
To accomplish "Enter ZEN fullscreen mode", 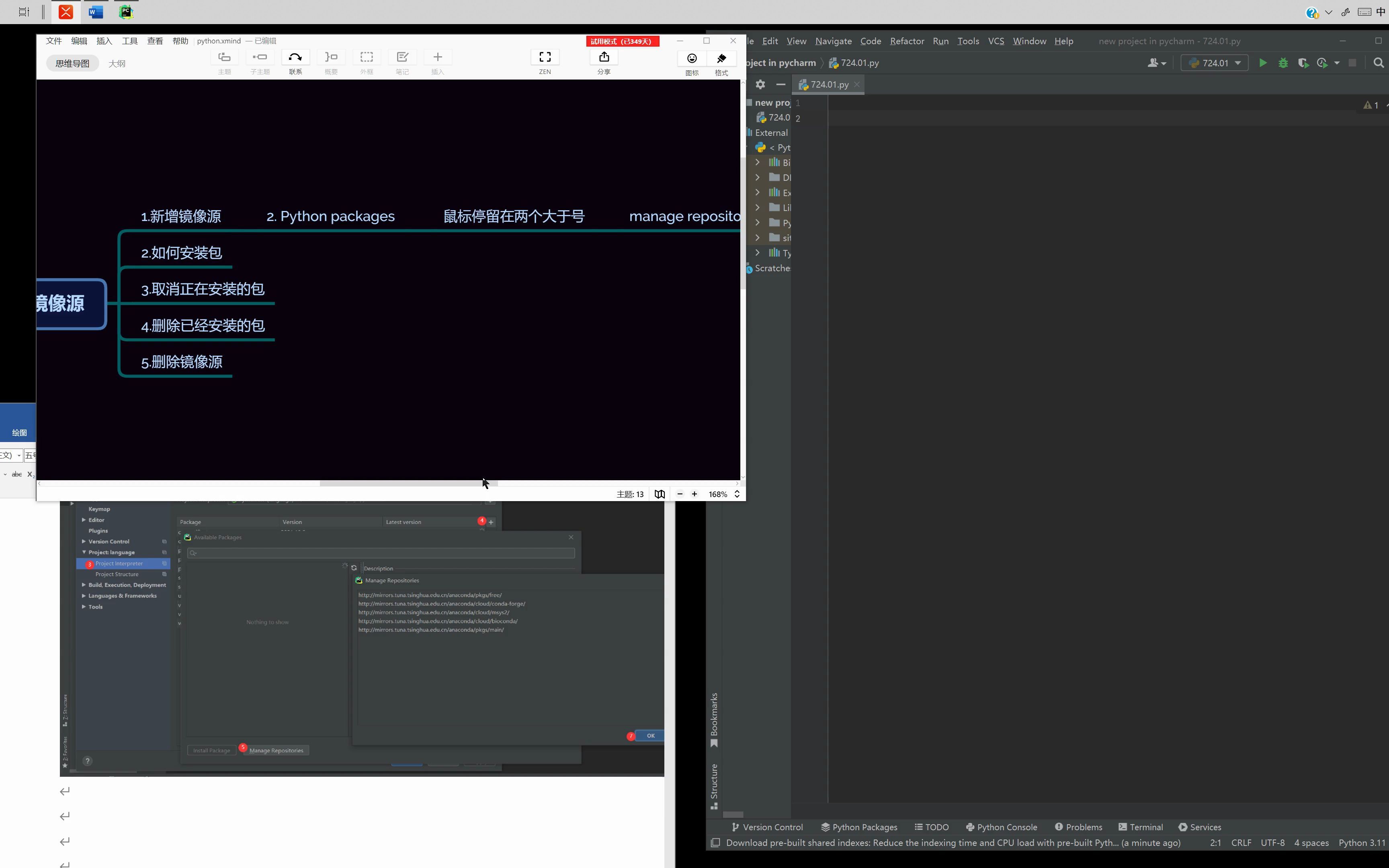I will (x=545, y=57).
